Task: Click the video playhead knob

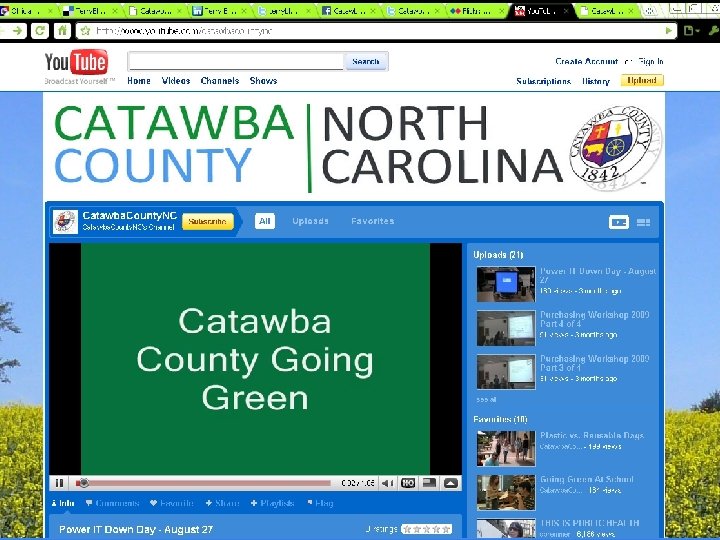Action: (83, 483)
